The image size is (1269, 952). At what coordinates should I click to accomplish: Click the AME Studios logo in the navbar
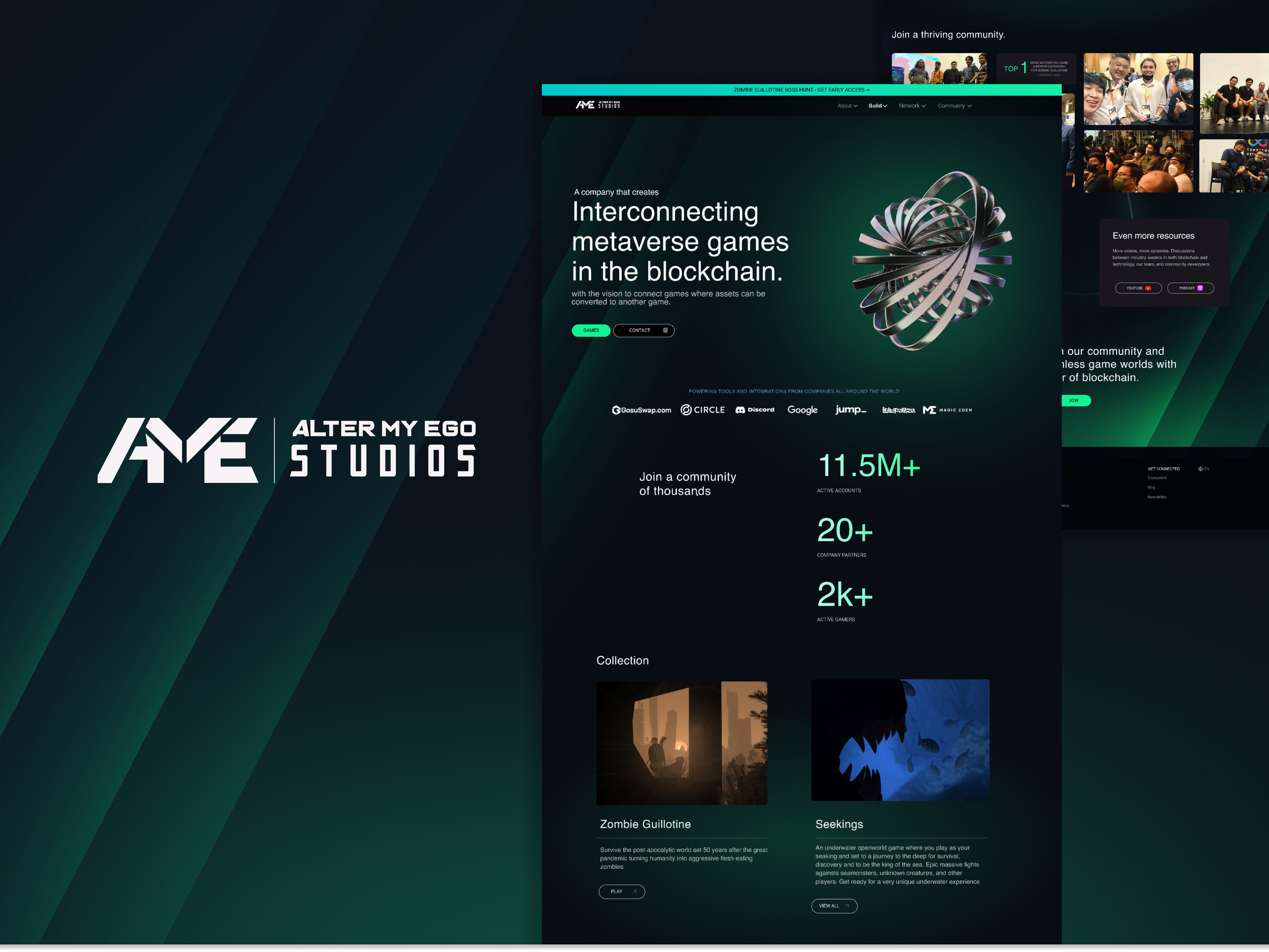(598, 105)
